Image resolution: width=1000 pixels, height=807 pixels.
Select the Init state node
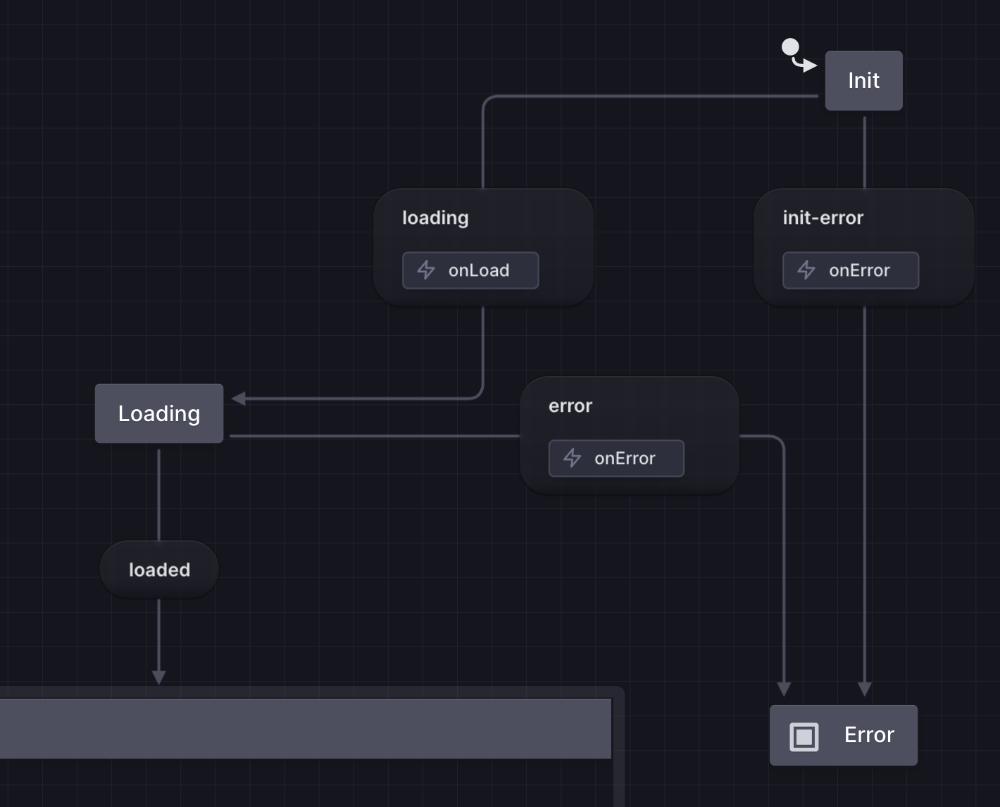point(863,80)
